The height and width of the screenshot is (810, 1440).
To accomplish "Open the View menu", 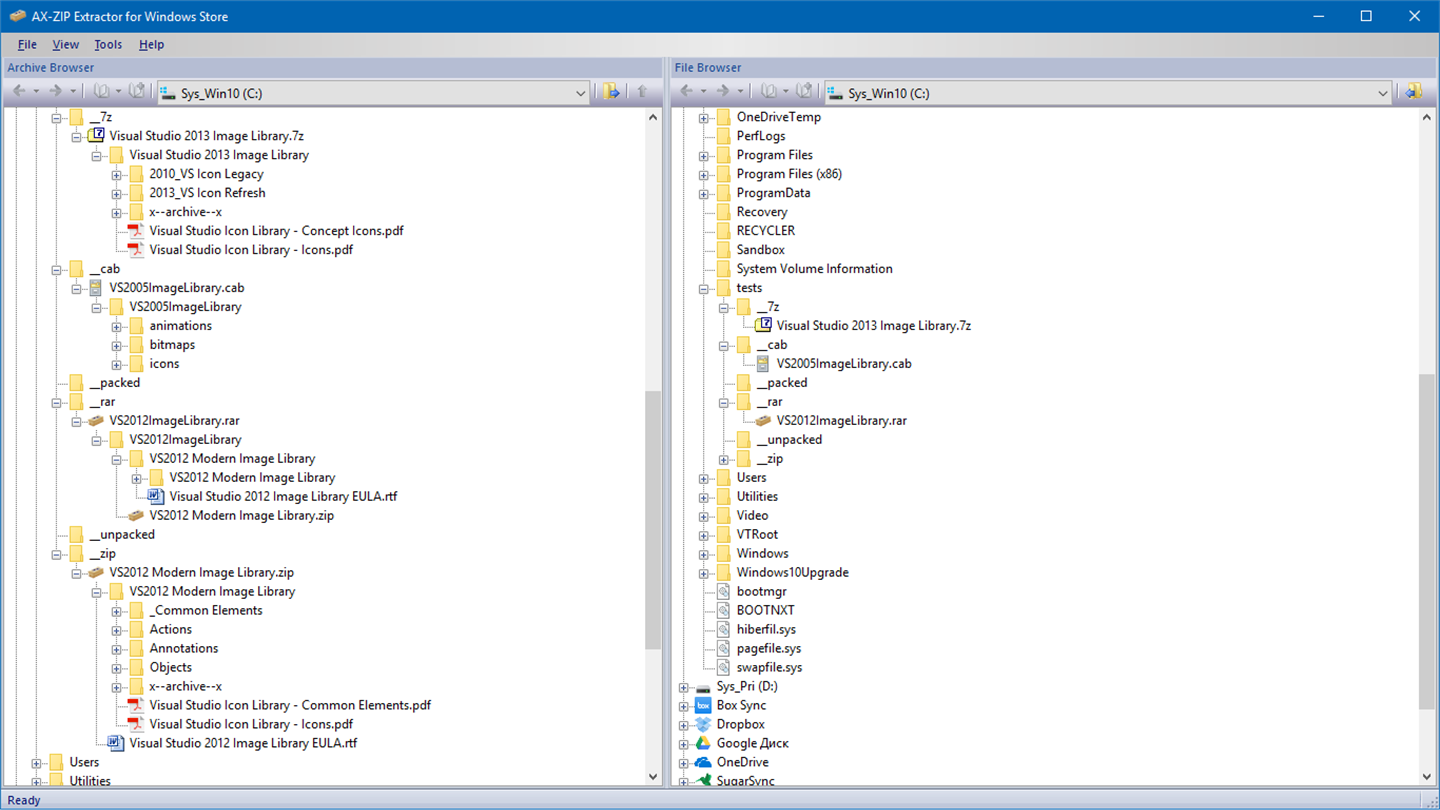I will (65, 44).
